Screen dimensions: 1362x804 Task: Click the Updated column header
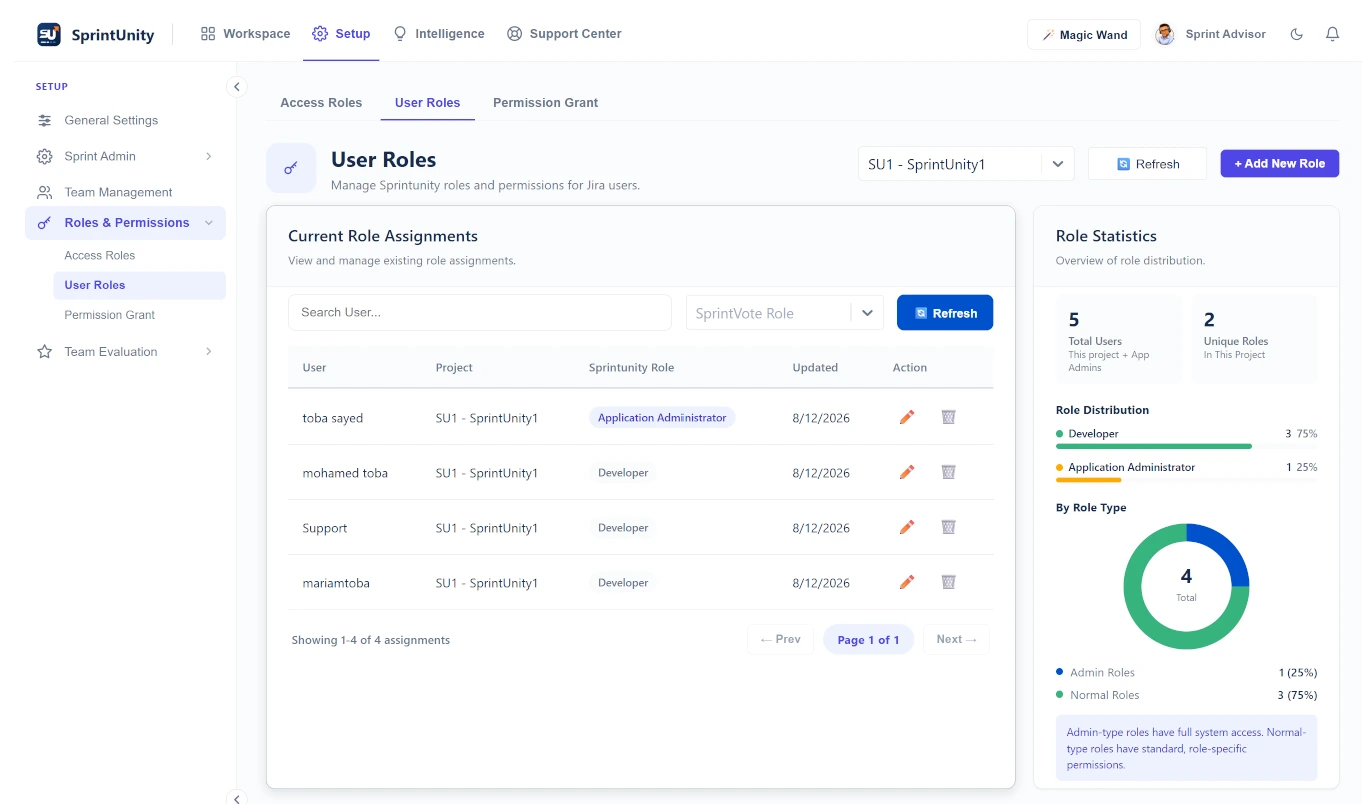tap(815, 367)
